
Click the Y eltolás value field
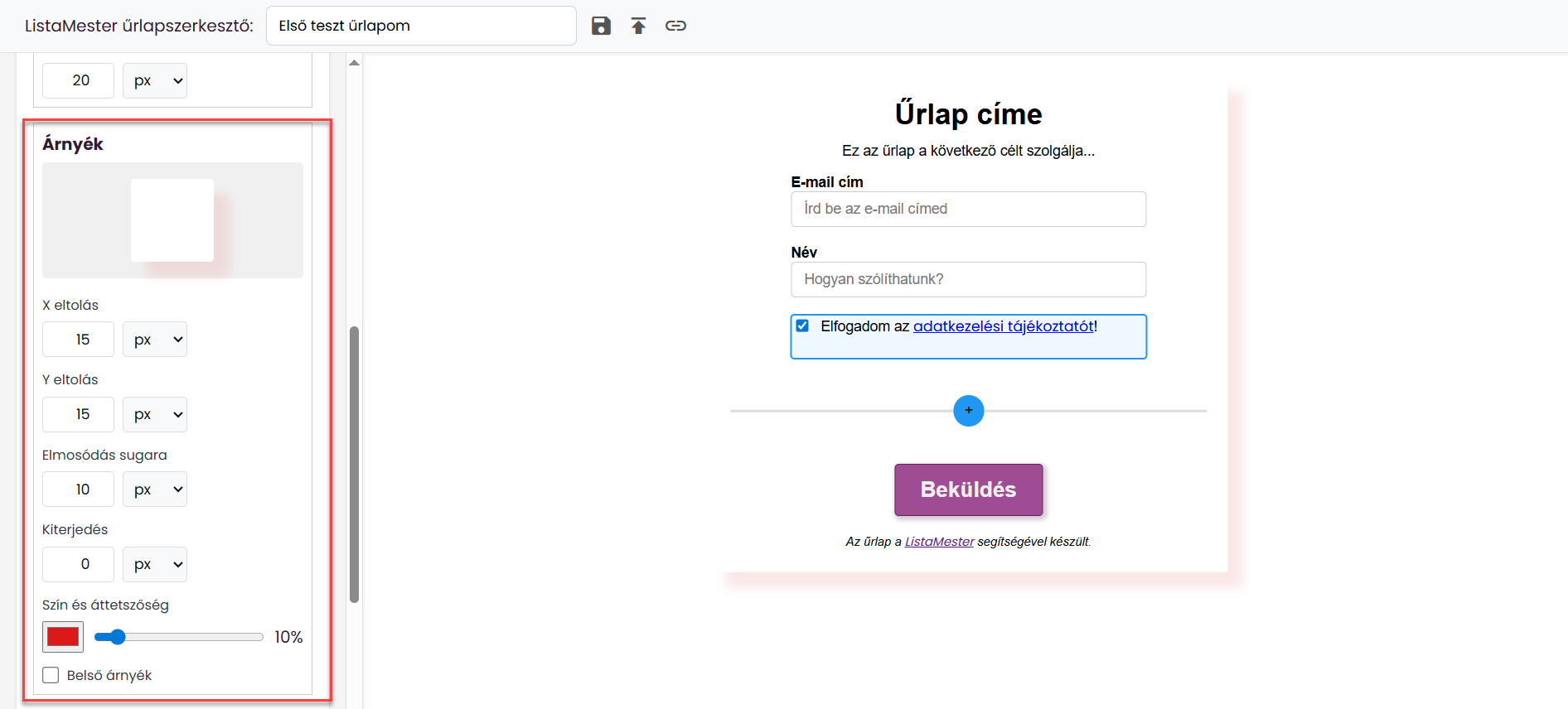78,414
